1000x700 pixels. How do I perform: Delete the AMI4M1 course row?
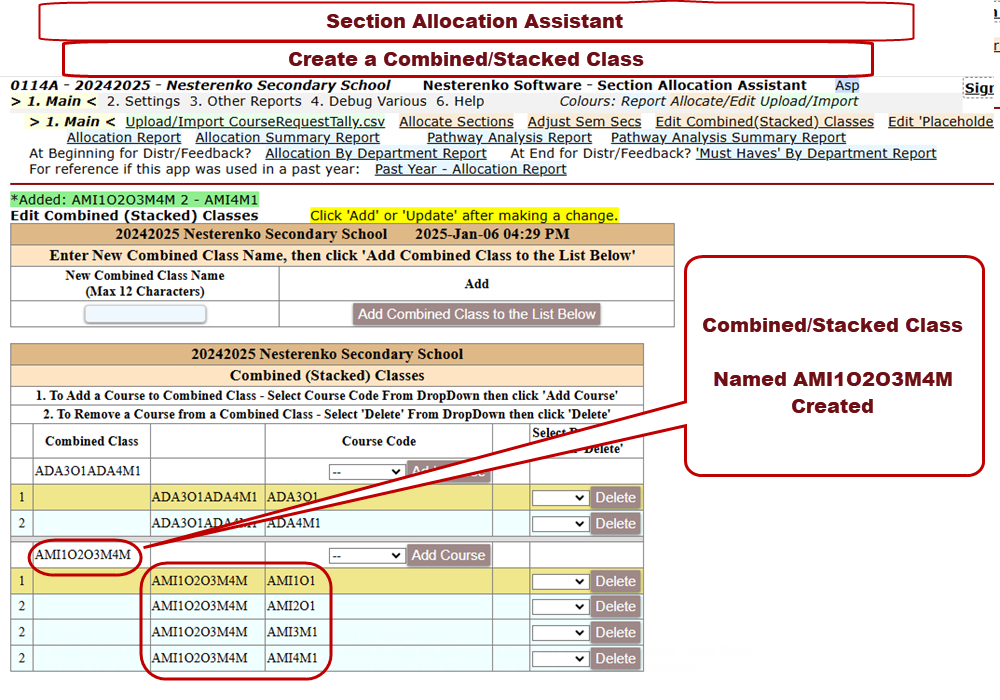[615, 658]
